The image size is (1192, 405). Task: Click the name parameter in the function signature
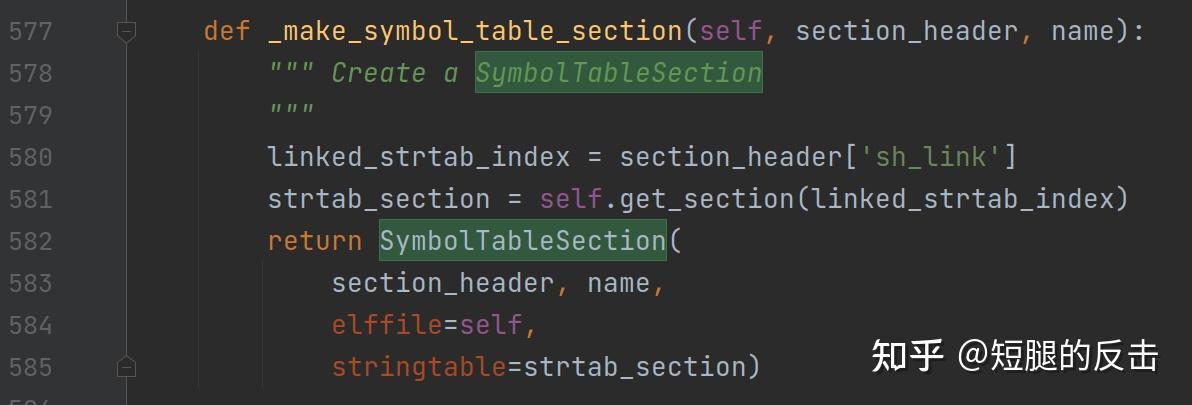pos(1082,32)
